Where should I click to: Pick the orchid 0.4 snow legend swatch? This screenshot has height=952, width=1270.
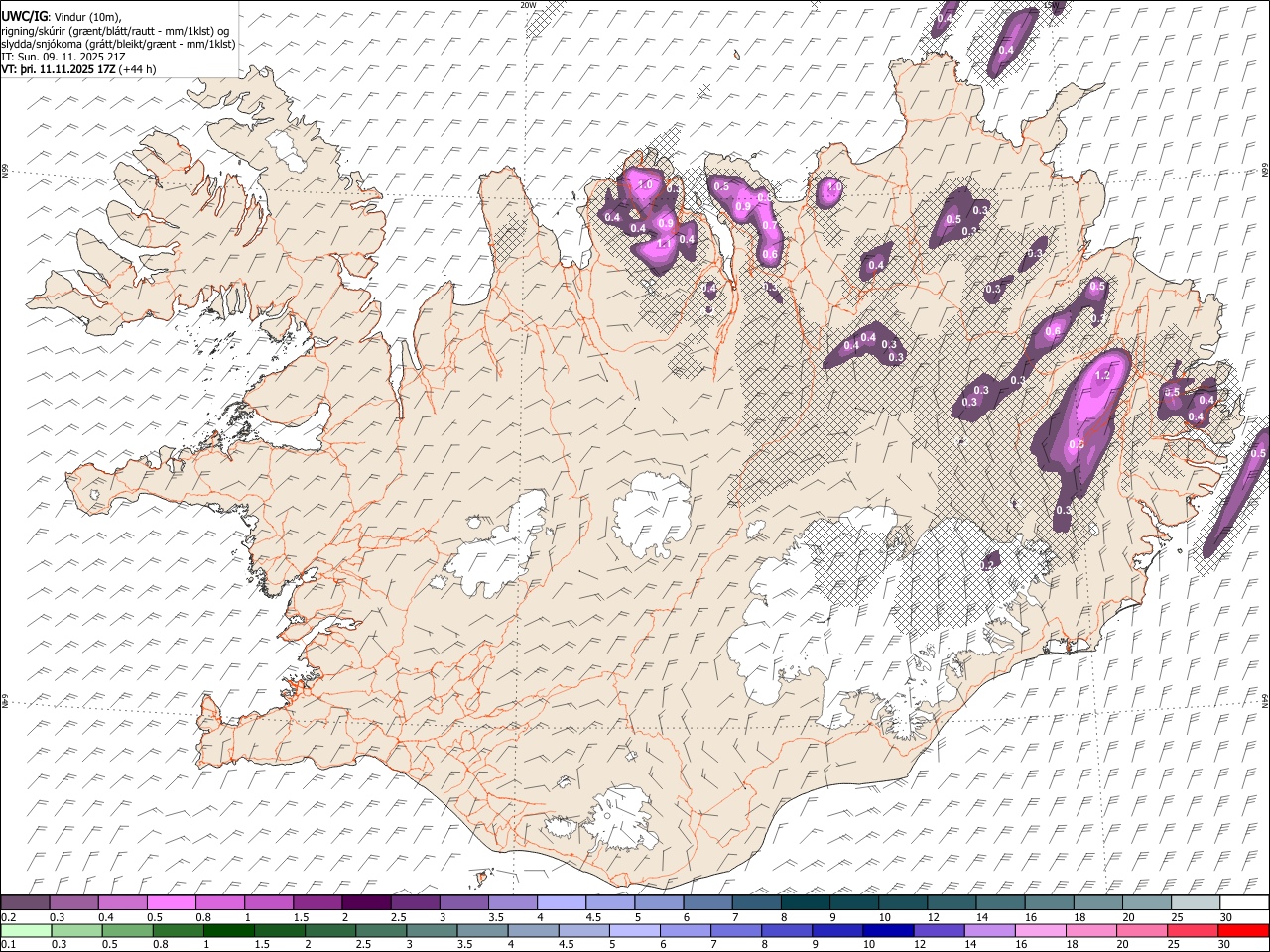(122, 902)
